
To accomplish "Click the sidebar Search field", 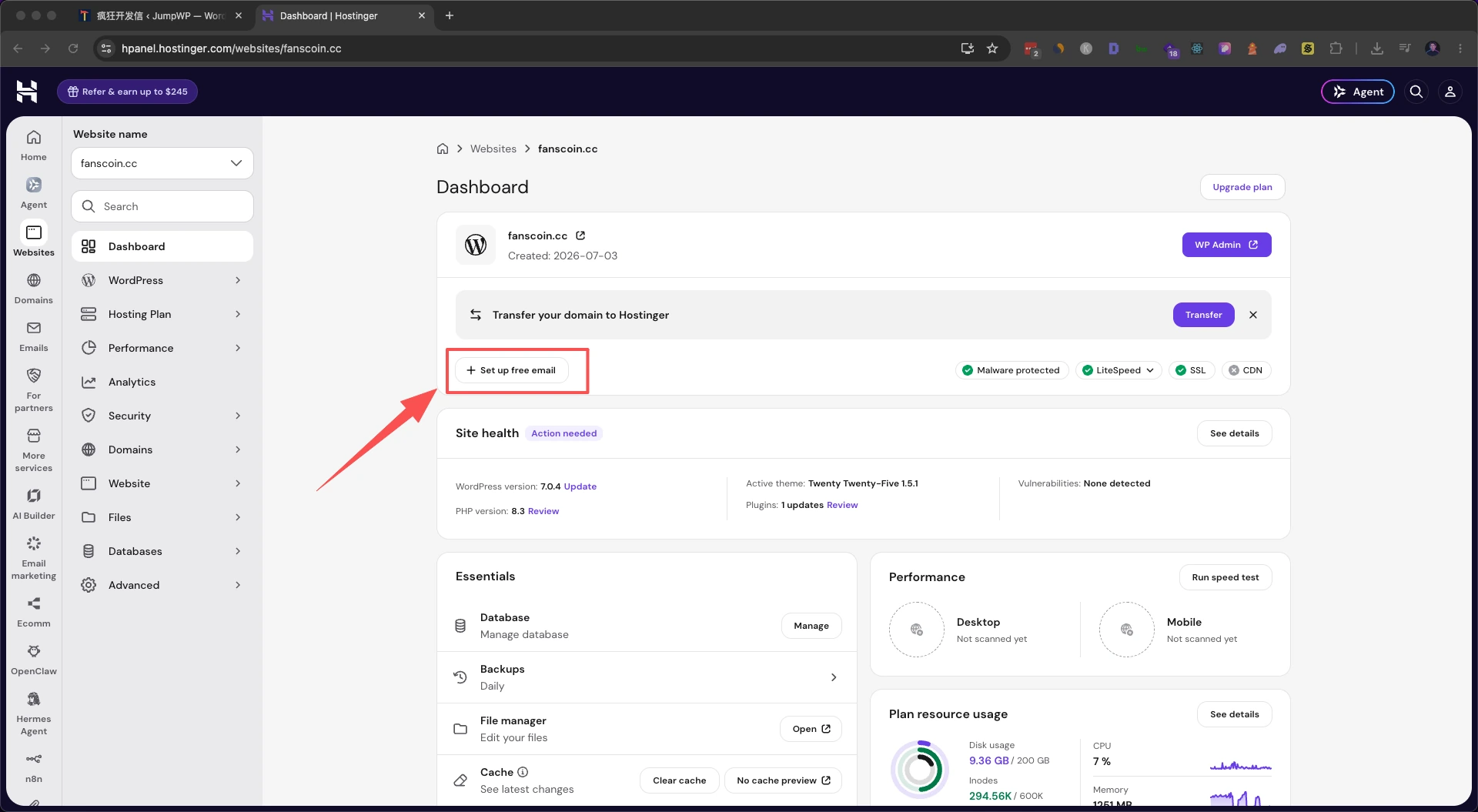I will click(x=162, y=206).
